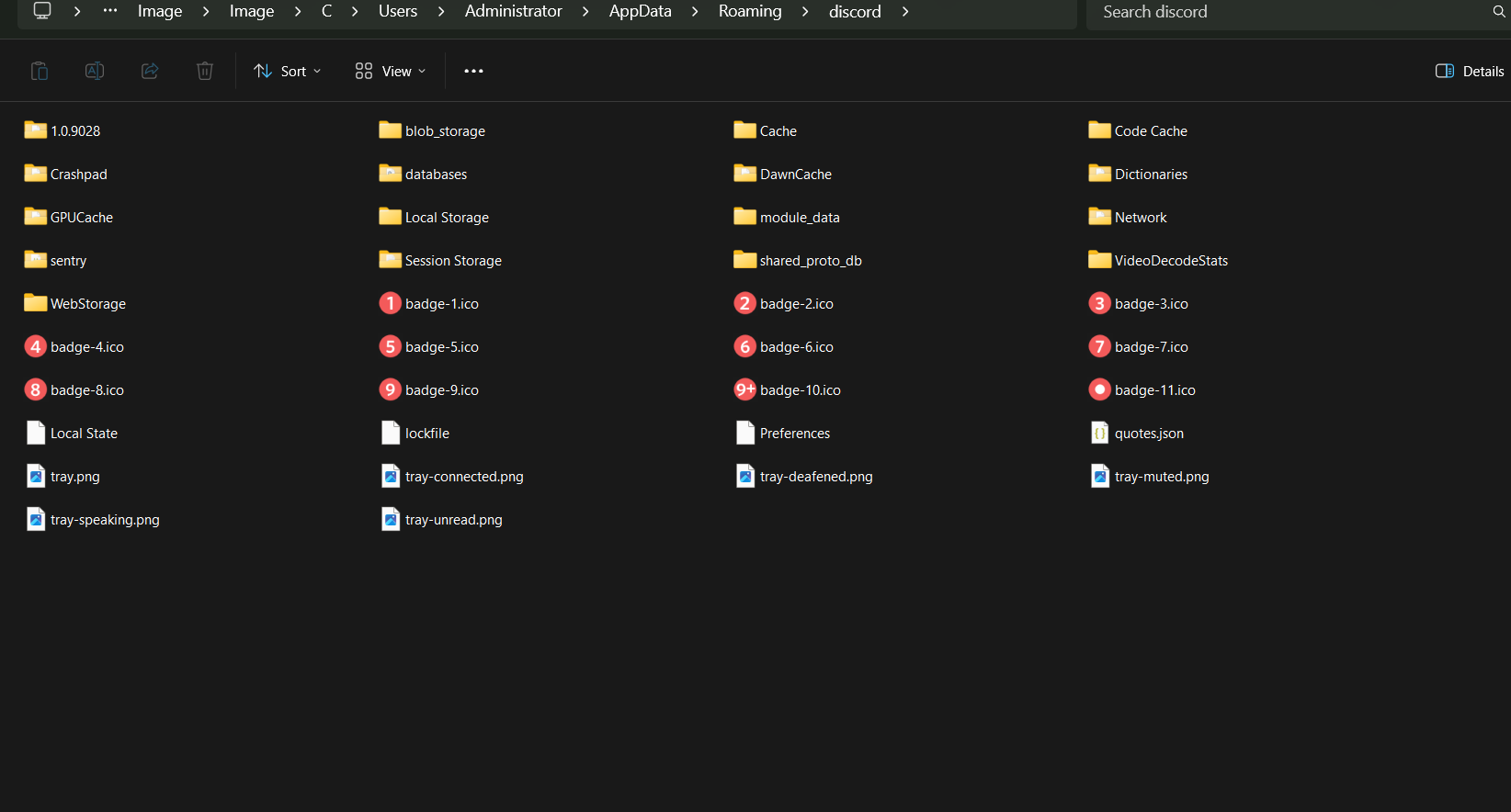The height and width of the screenshot is (812, 1511).
Task: Go to C drive breadcrumb
Action: coord(326,11)
